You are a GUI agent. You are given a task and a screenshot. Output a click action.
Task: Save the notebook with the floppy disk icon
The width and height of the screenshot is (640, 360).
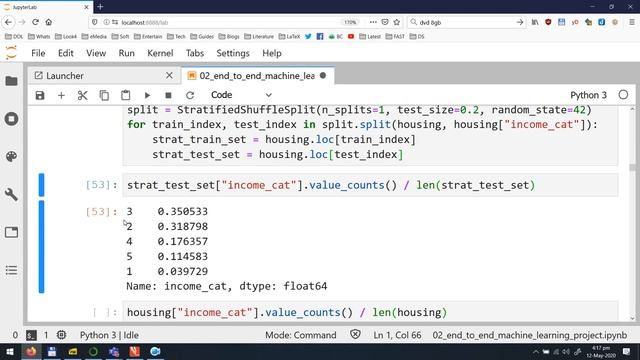click(40, 96)
